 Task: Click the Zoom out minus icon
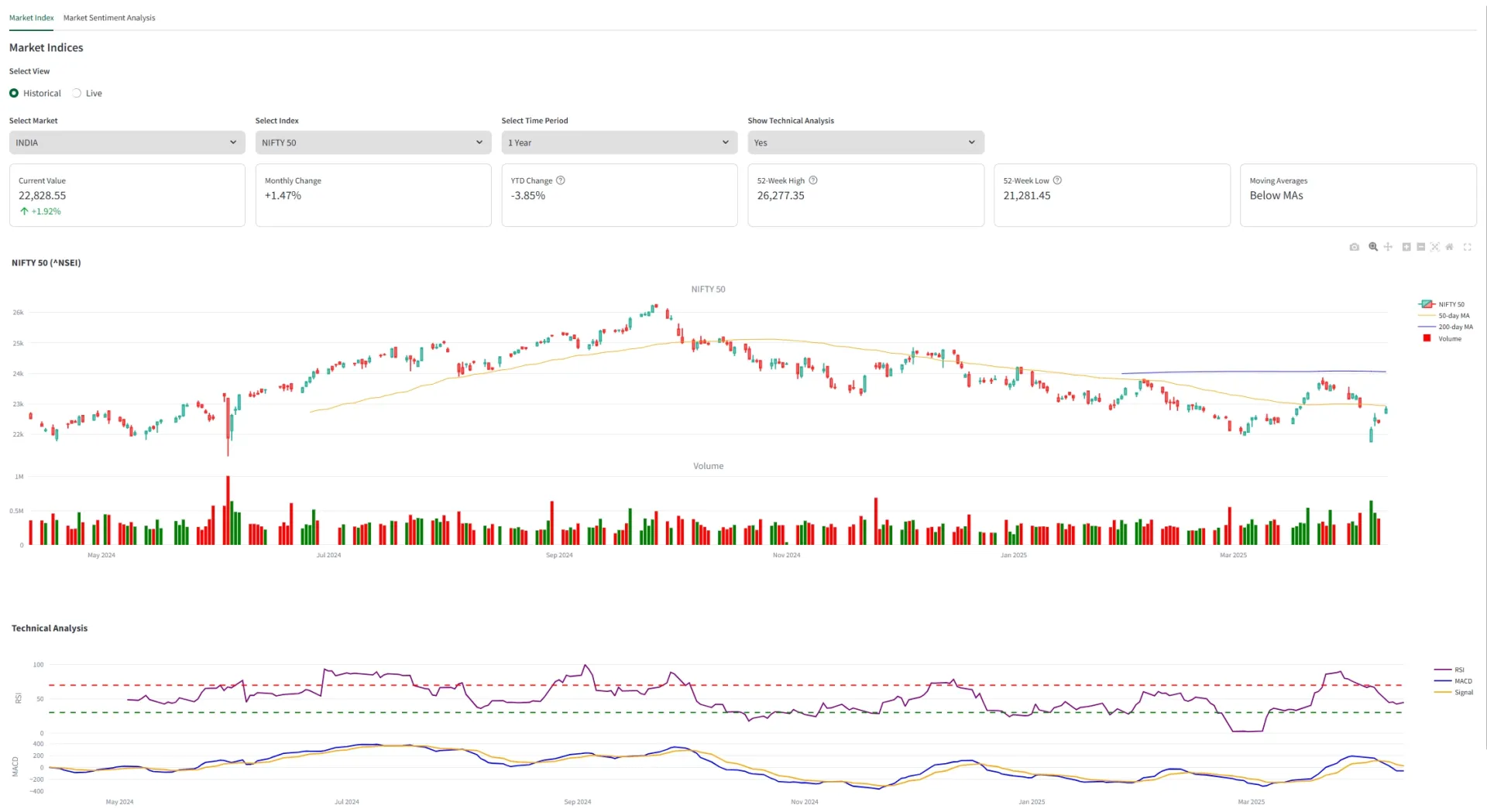pyautogui.click(x=1421, y=247)
